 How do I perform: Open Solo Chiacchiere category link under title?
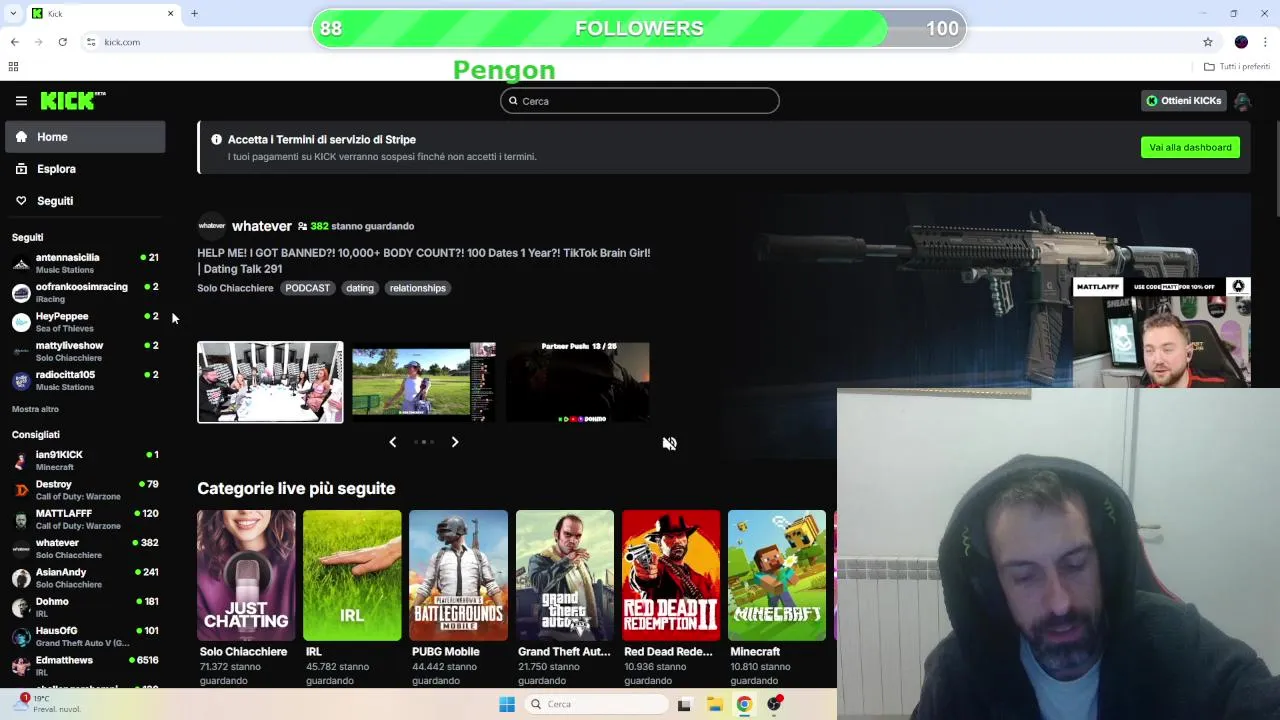click(x=235, y=288)
